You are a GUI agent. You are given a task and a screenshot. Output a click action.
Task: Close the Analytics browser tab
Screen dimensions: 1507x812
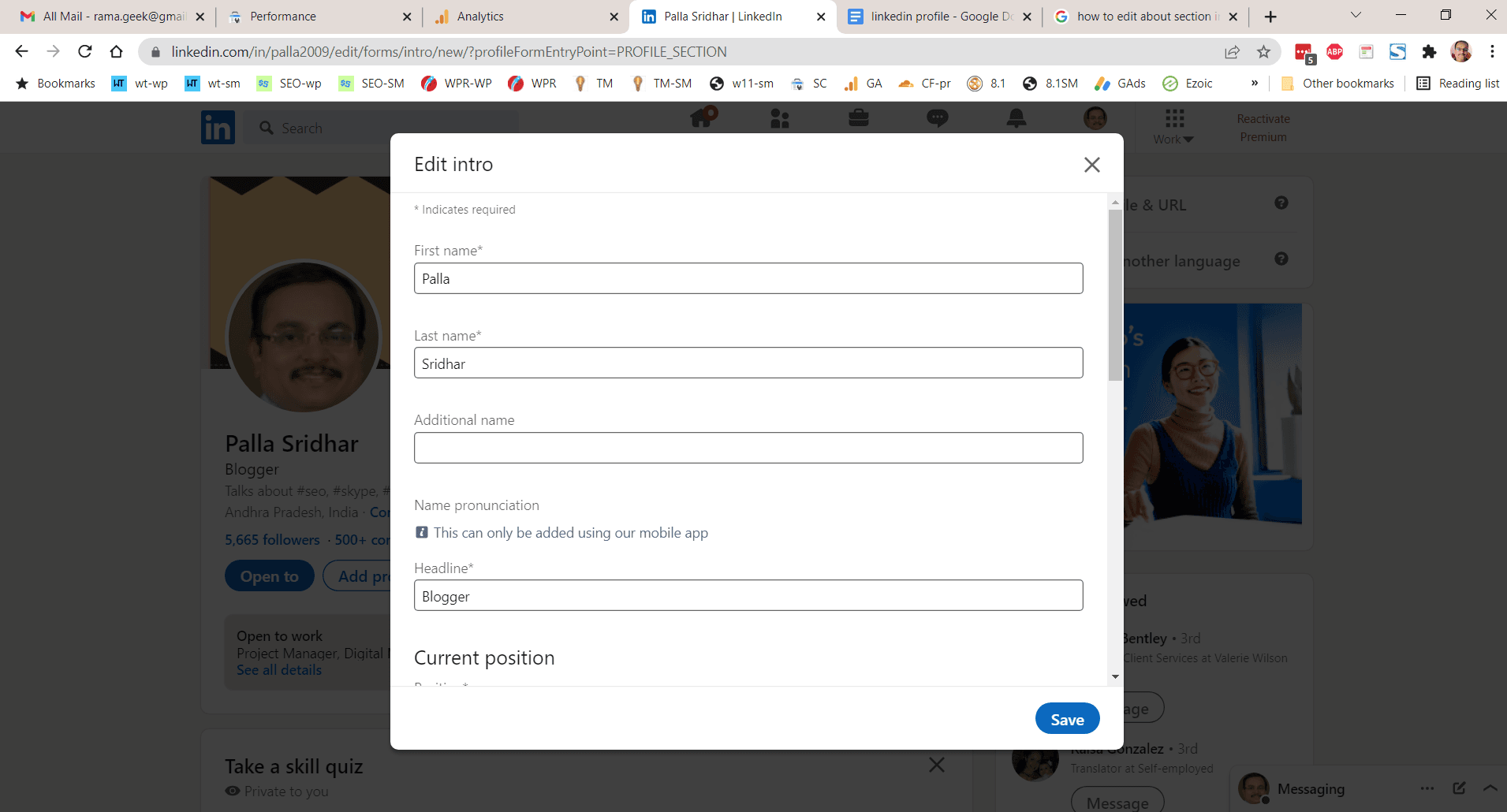[614, 17]
